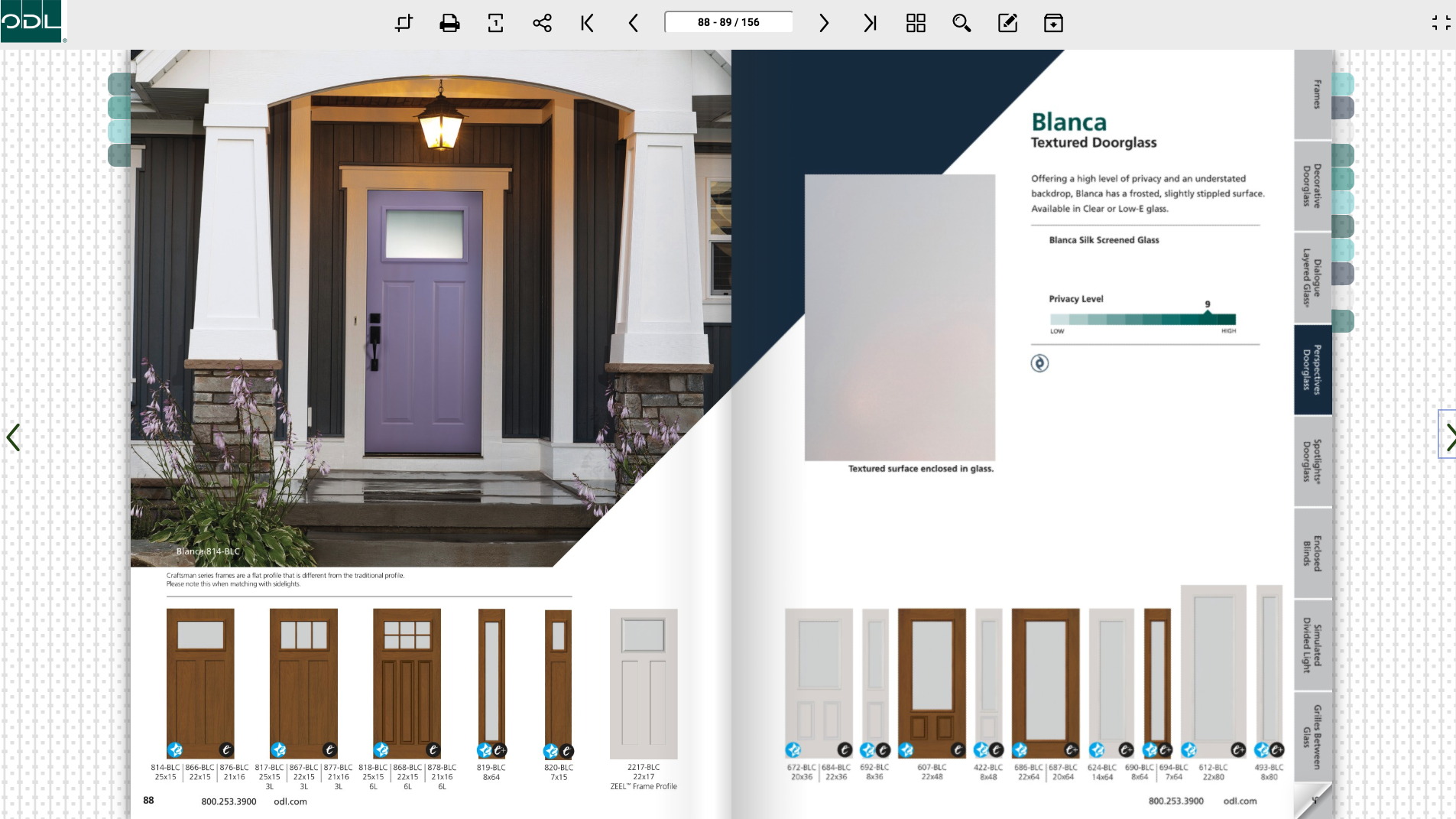1456x819 pixels.
Task: Toggle fullscreen mode
Action: tap(1443, 22)
